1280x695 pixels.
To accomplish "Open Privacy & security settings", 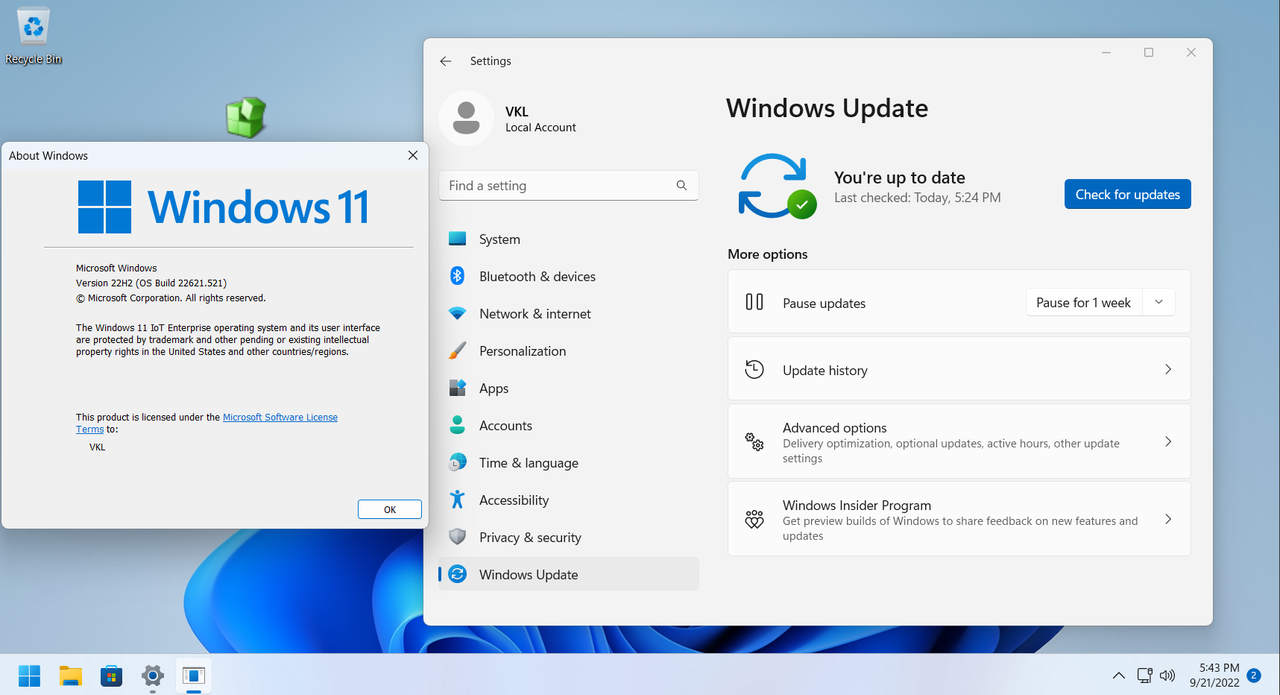I will pyautogui.click(x=568, y=537).
